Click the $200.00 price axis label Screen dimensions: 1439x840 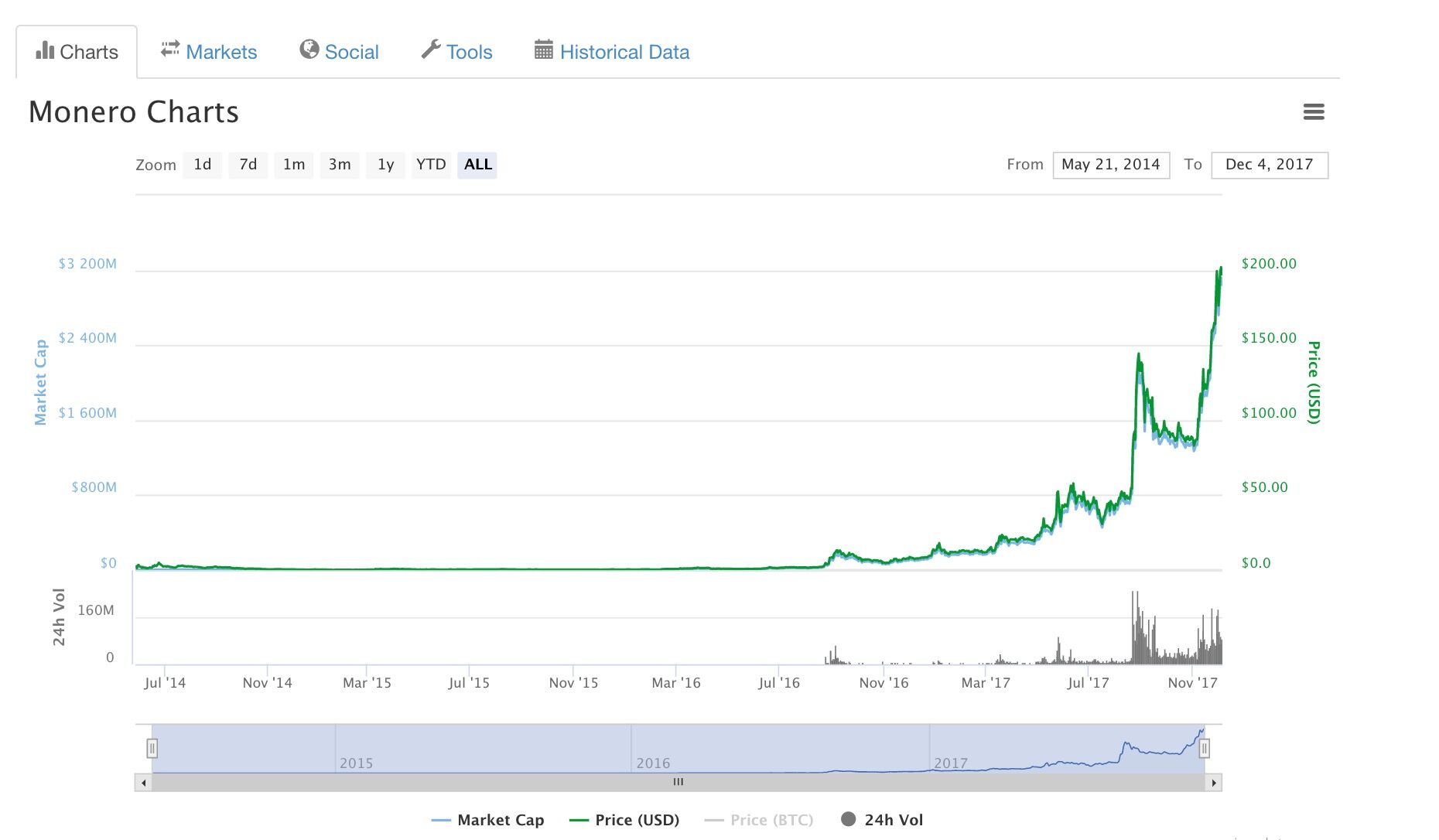tap(1269, 264)
